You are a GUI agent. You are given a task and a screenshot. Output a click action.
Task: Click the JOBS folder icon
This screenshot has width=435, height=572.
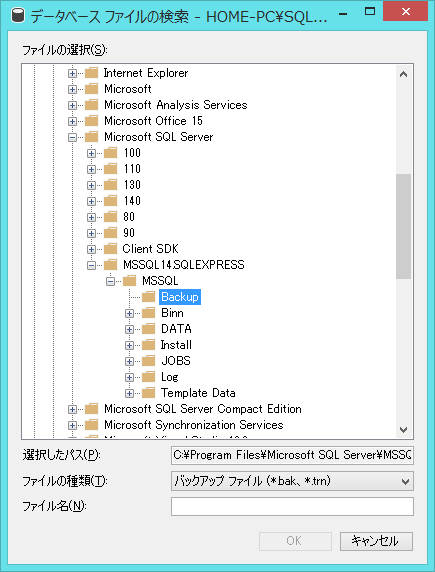pos(149,361)
